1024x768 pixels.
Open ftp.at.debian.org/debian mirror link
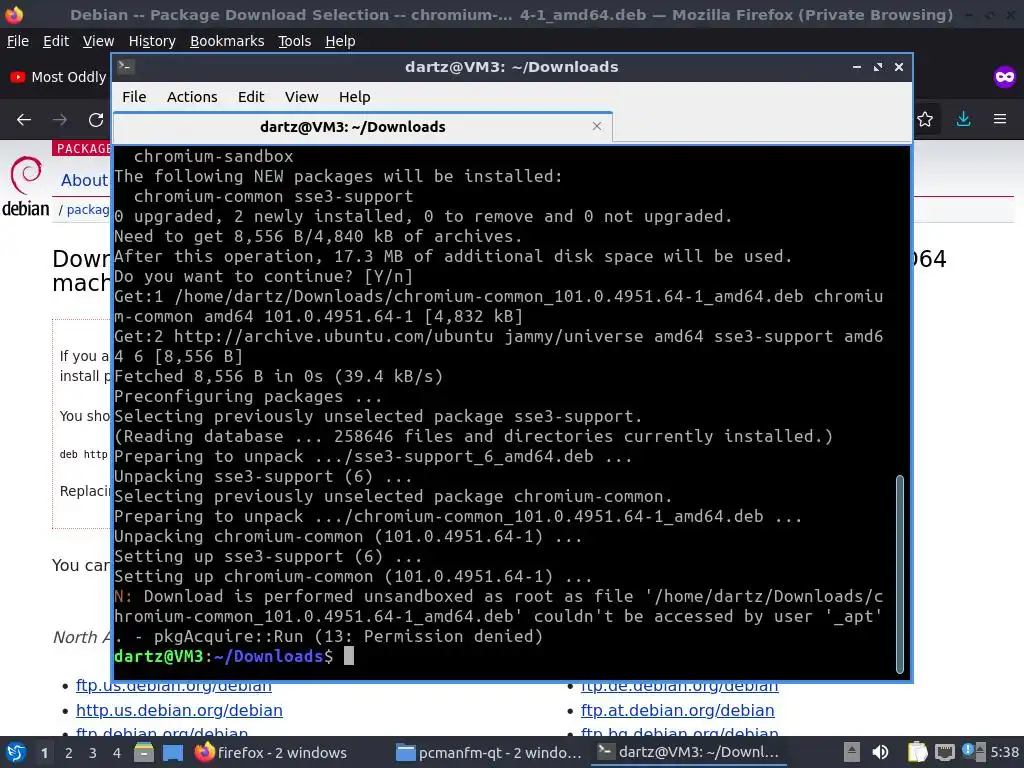tap(677, 710)
